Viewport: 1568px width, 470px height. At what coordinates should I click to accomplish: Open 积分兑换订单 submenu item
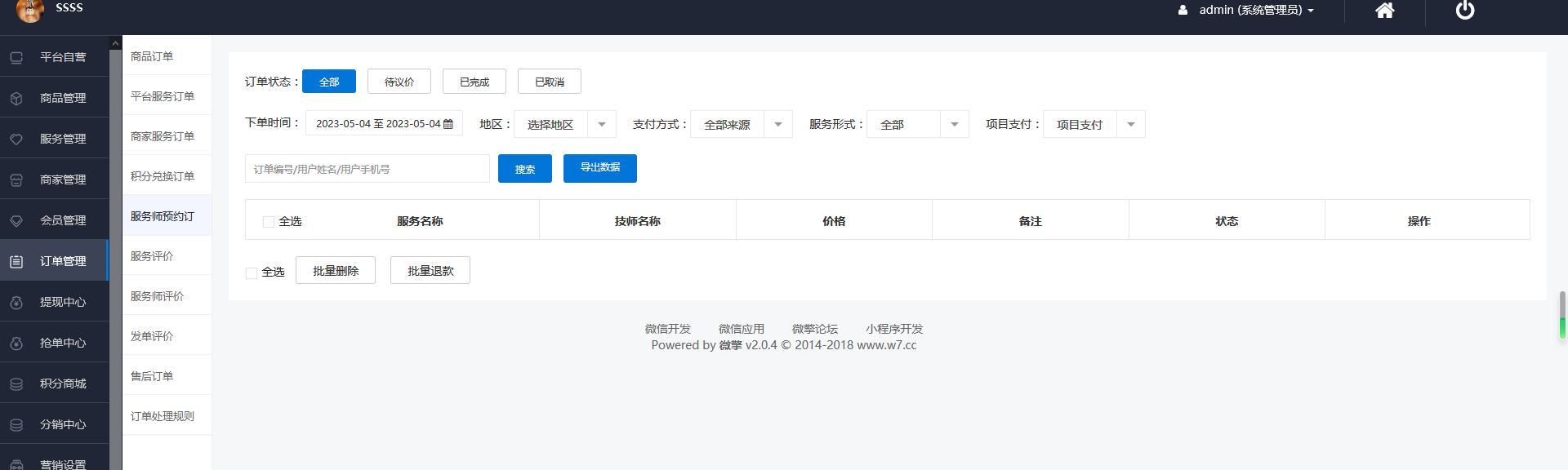click(167, 176)
